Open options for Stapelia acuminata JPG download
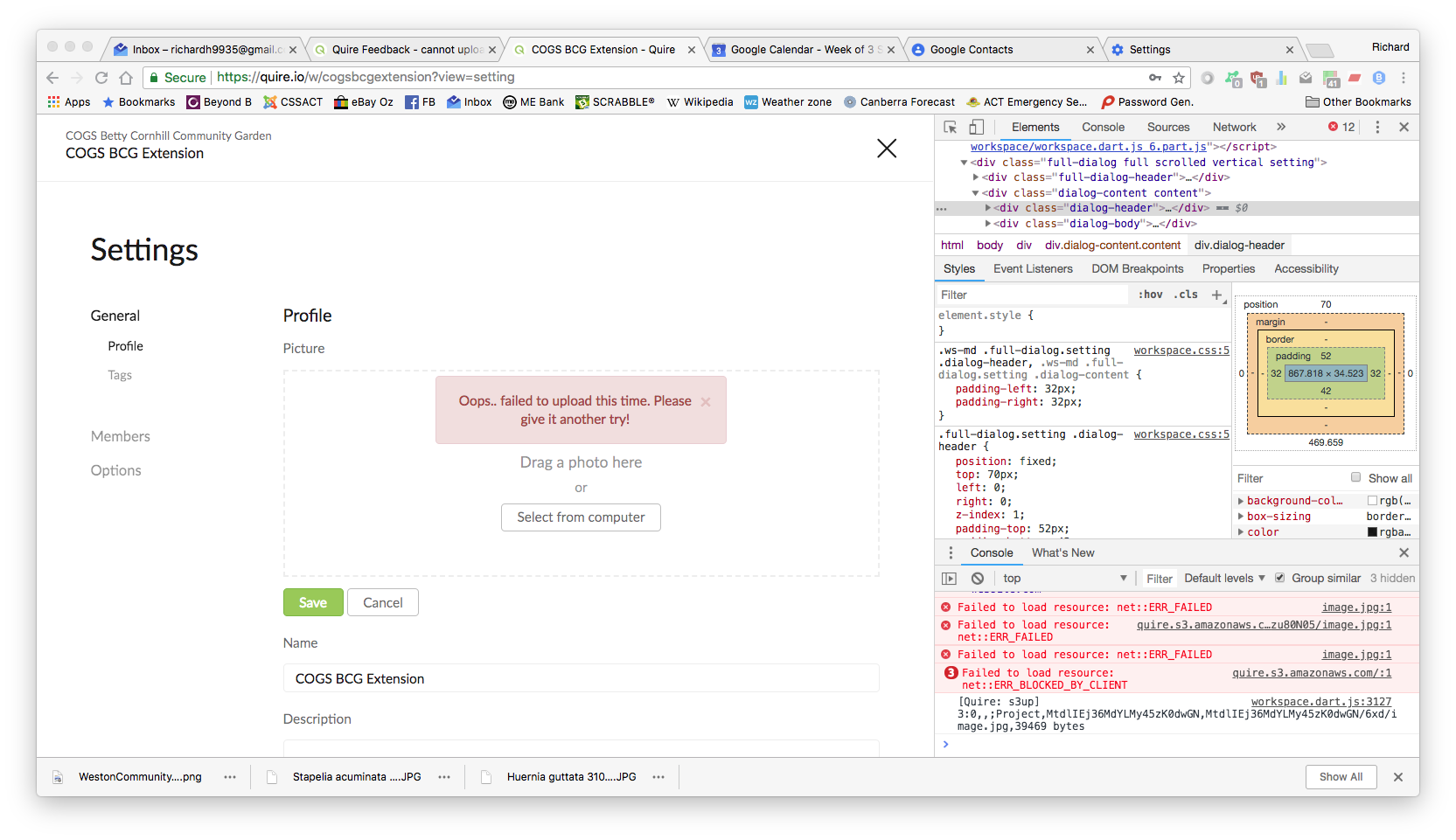Screen dimensions: 1456x840 pos(444,777)
